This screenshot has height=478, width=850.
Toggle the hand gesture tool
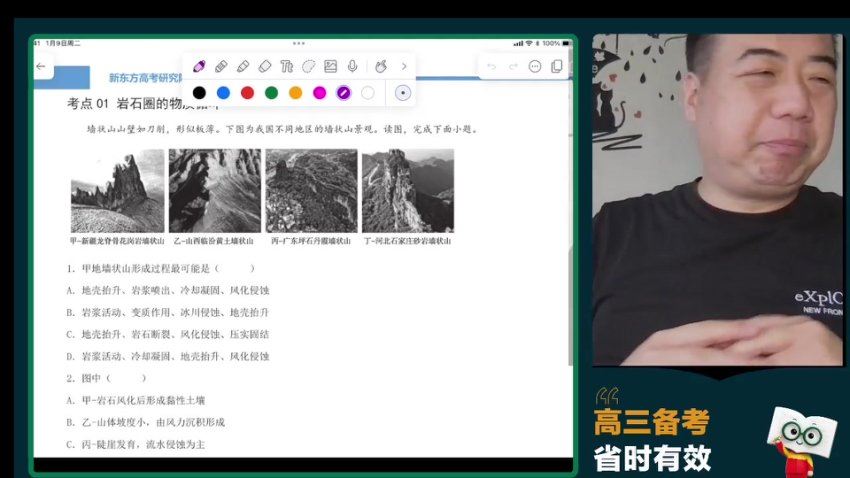381,67
